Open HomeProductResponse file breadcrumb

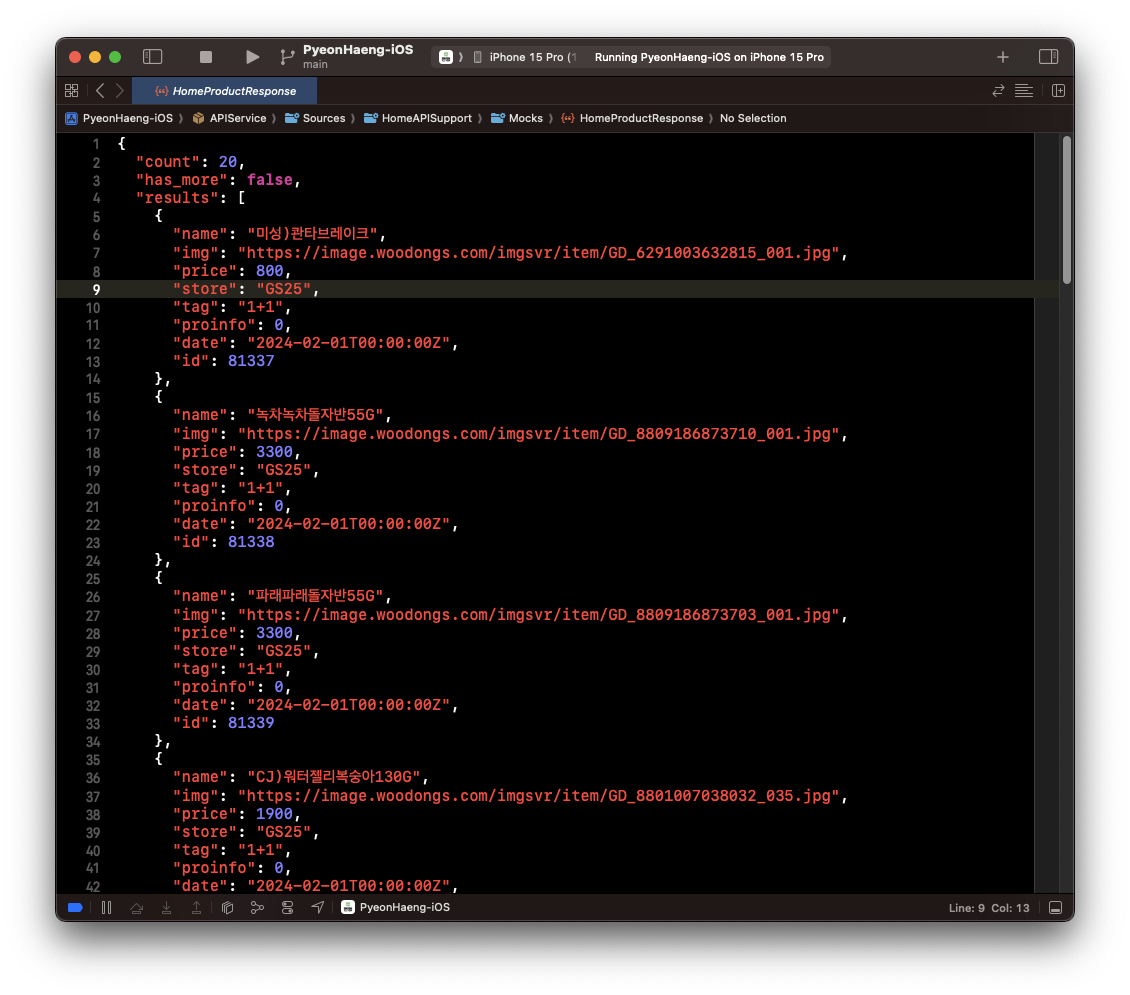[632, 118]
